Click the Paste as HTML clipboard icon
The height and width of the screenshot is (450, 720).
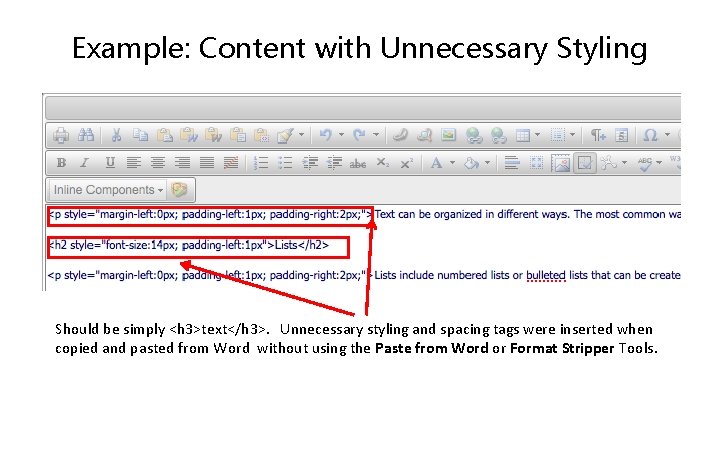coord(262,135)
